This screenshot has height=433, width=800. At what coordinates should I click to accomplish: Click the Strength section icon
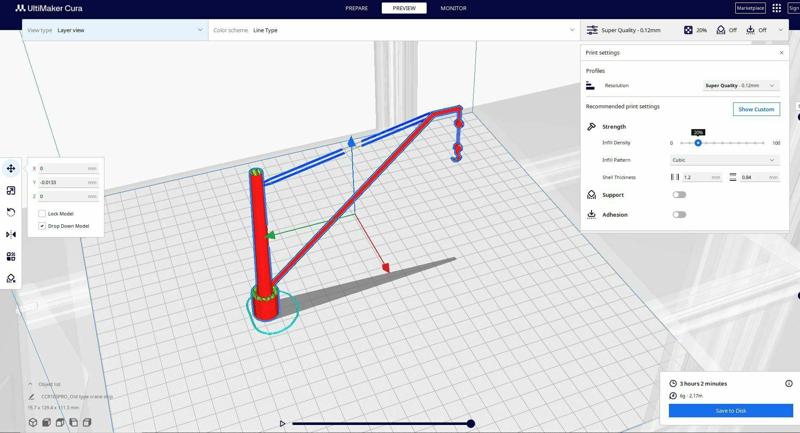[591, 126]
